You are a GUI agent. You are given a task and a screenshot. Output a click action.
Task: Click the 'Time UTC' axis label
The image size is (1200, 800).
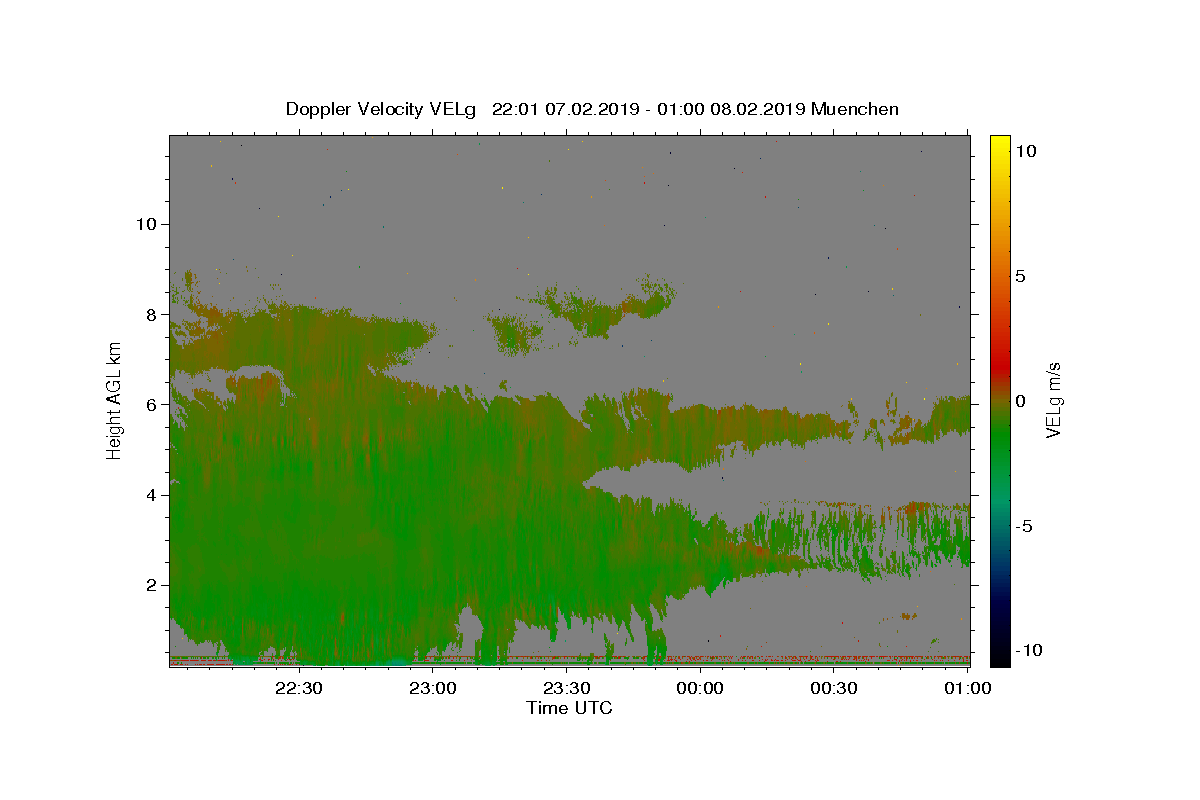pyautogui.click(x=569, y=708)
